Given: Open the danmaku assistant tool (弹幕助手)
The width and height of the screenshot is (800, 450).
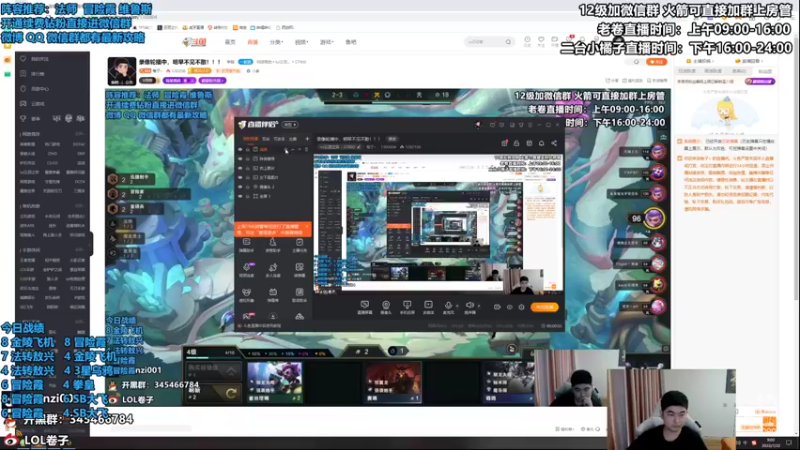Looking at the screenshot, I should [x=246, y=244].
